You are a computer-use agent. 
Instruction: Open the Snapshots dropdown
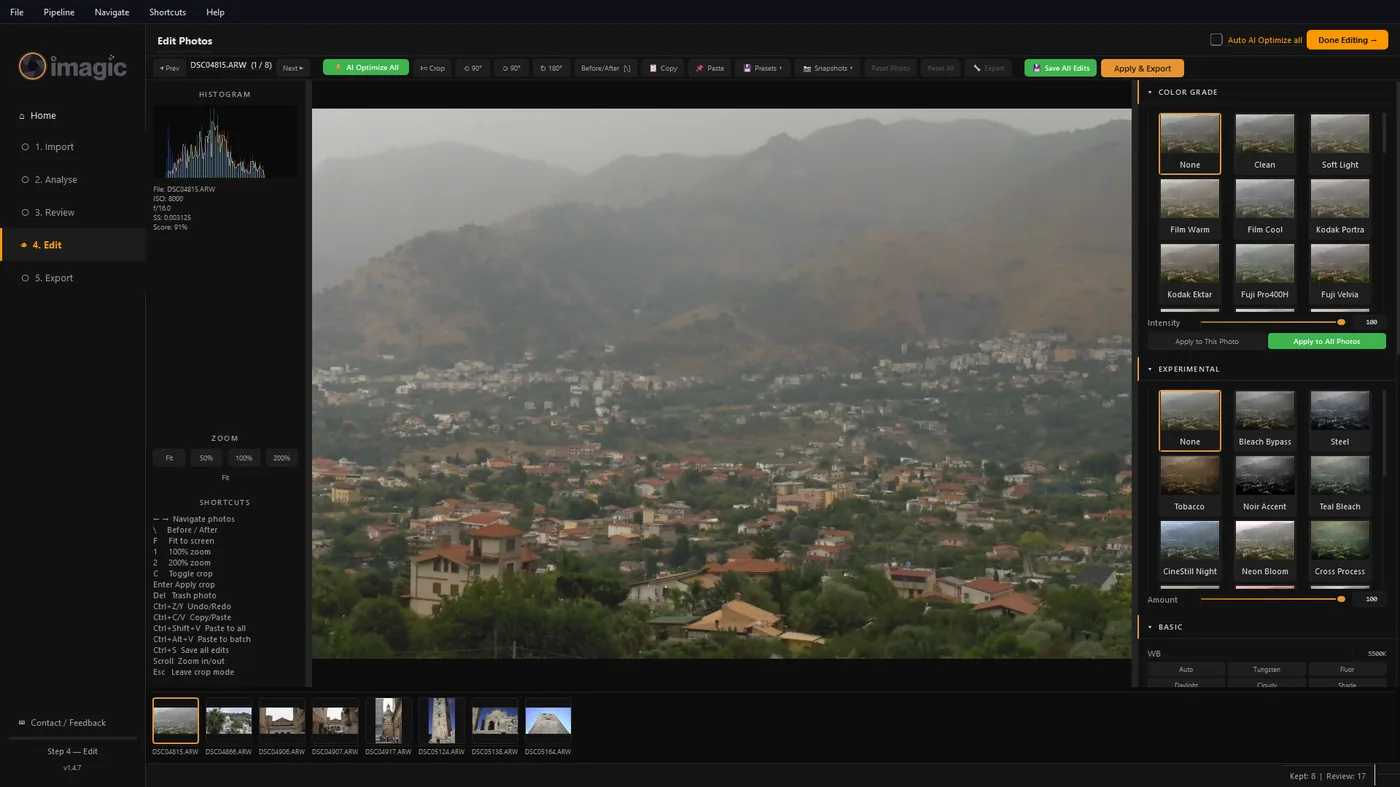click(x=828, y=68)
